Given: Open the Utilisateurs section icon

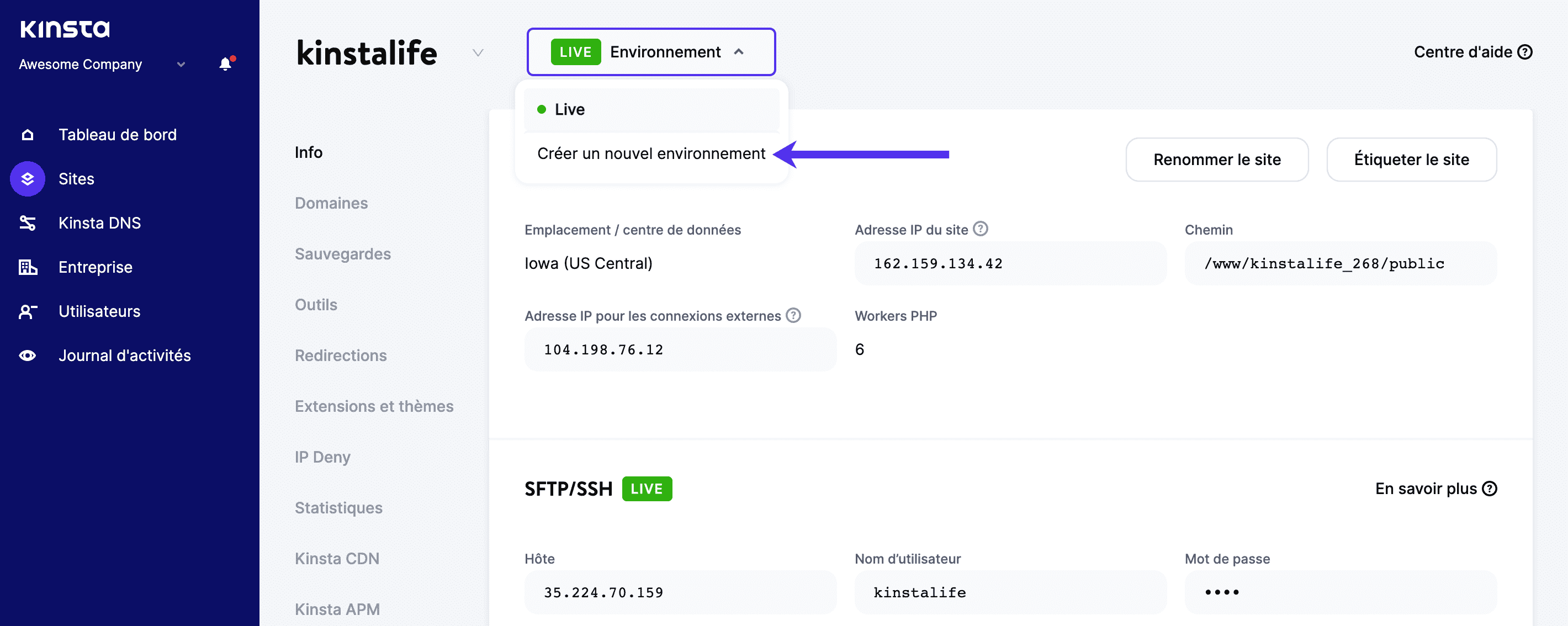Looking at the screenshot, I should click(28, 311).
